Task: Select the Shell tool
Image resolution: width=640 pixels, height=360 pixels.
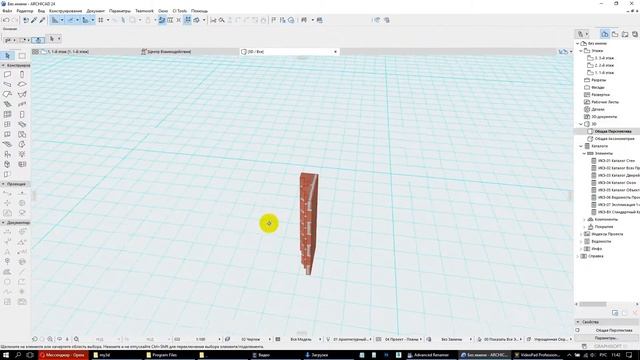Action: click(x=22, y=94)
